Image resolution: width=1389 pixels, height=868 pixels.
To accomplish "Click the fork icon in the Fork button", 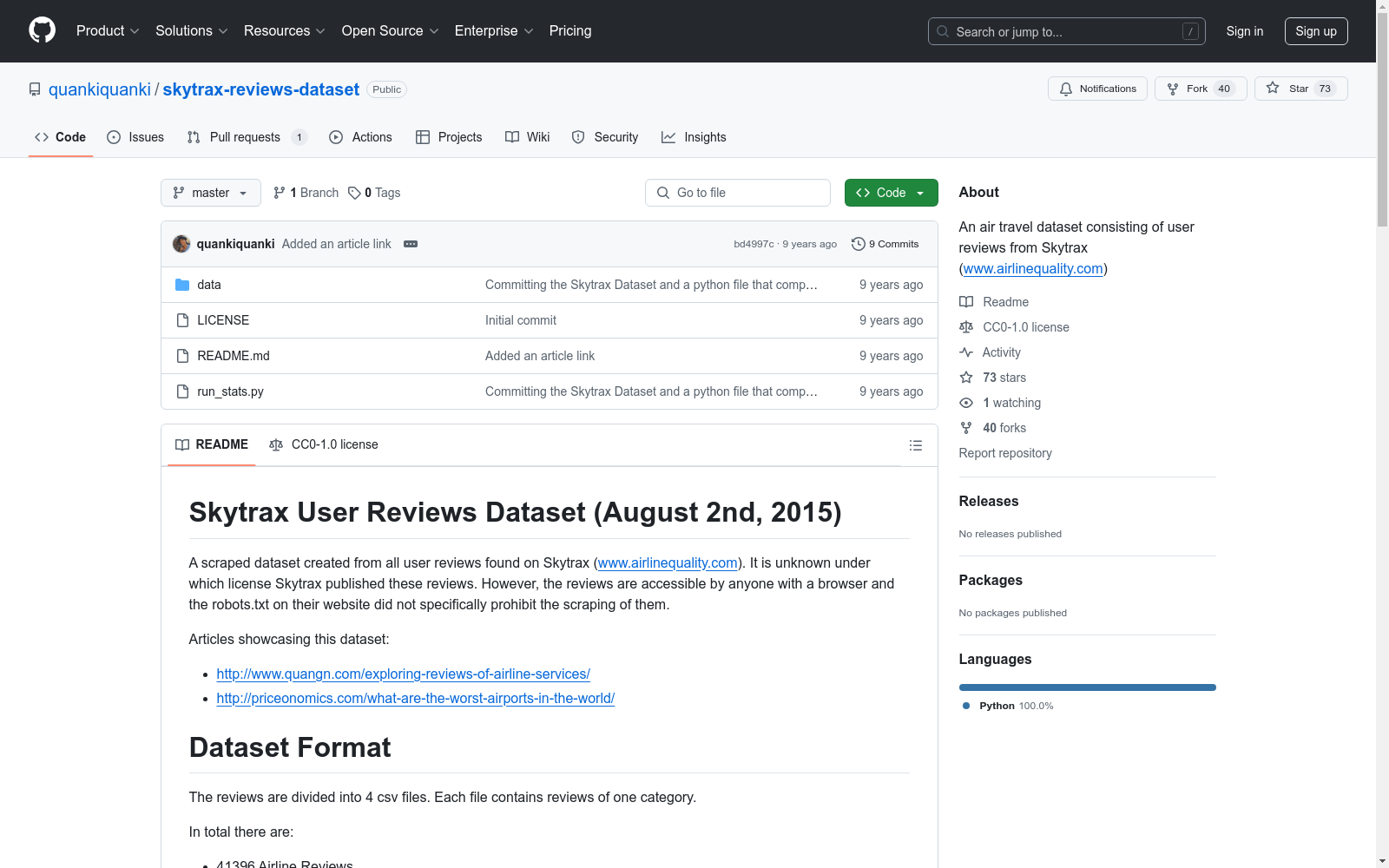I will (x=1173, y=89).
